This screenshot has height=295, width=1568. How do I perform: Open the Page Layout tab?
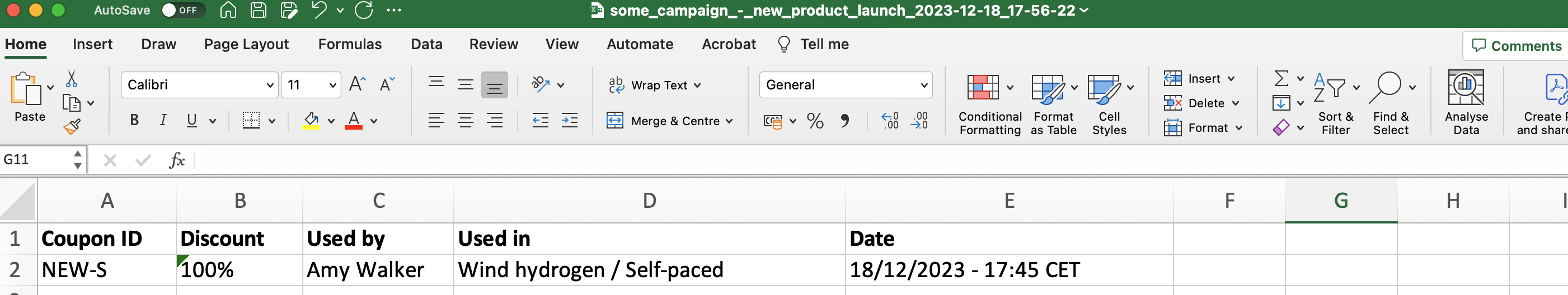[246, 44]
